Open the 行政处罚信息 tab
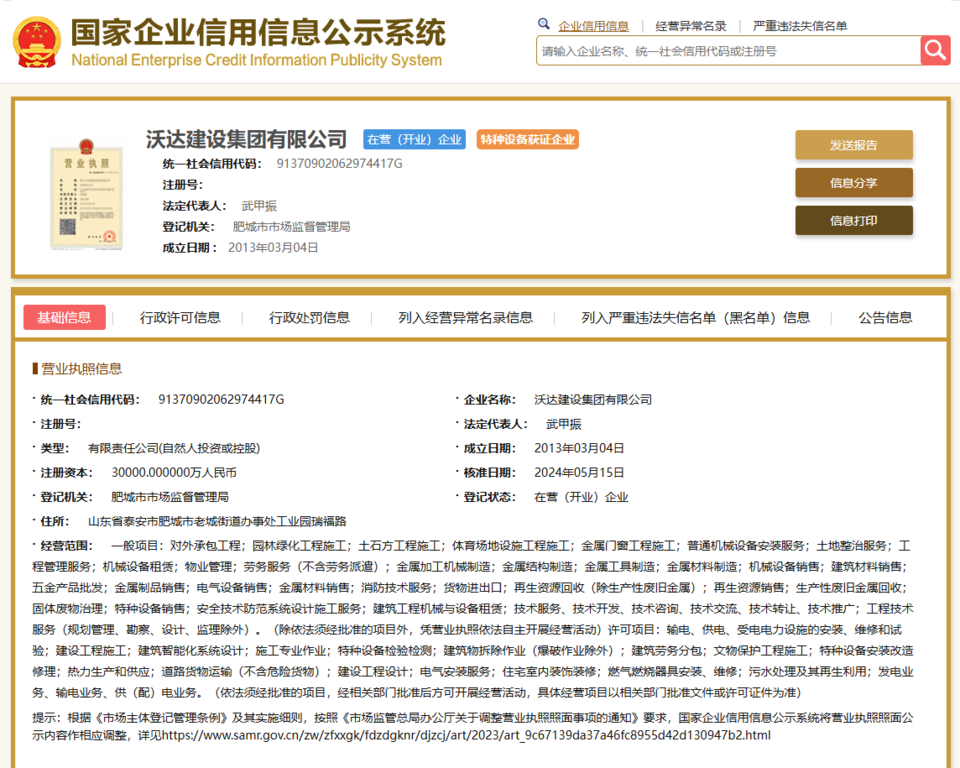960x768 pixels. point(309,318)
